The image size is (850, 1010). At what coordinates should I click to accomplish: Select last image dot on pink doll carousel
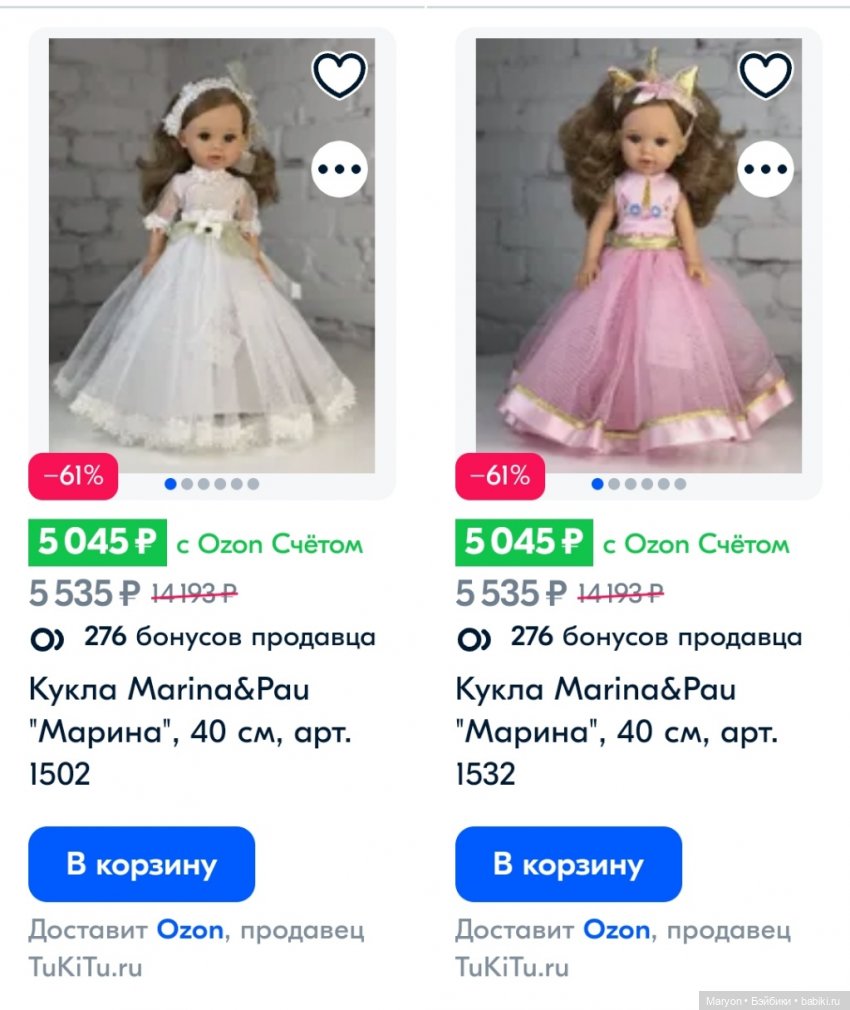pyautogui.click(x=680, y=484)
